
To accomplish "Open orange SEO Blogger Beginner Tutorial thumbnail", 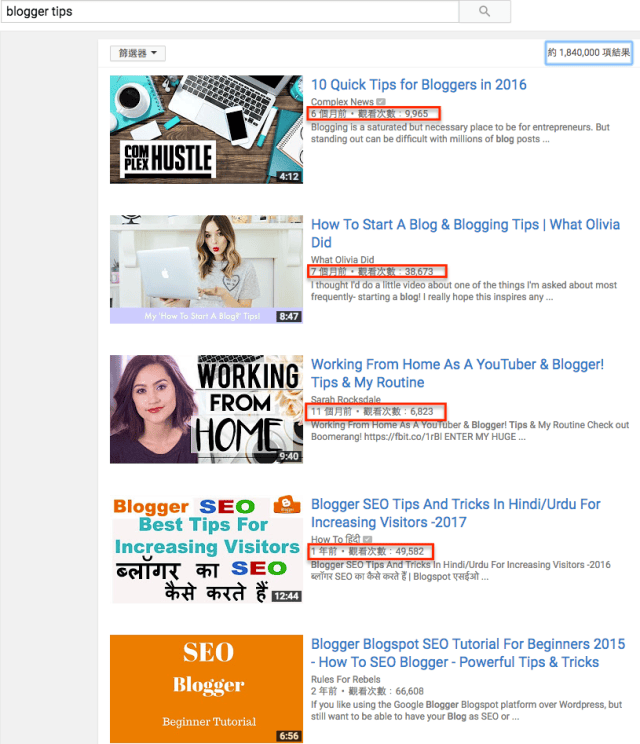I will pos(206,688).
